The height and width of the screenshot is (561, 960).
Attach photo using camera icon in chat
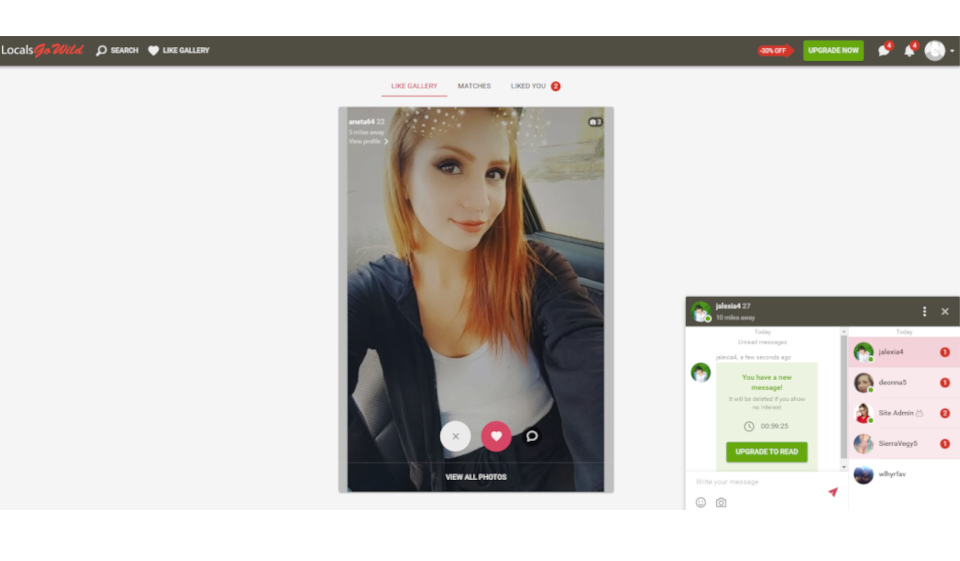click(x=721, y=502)
